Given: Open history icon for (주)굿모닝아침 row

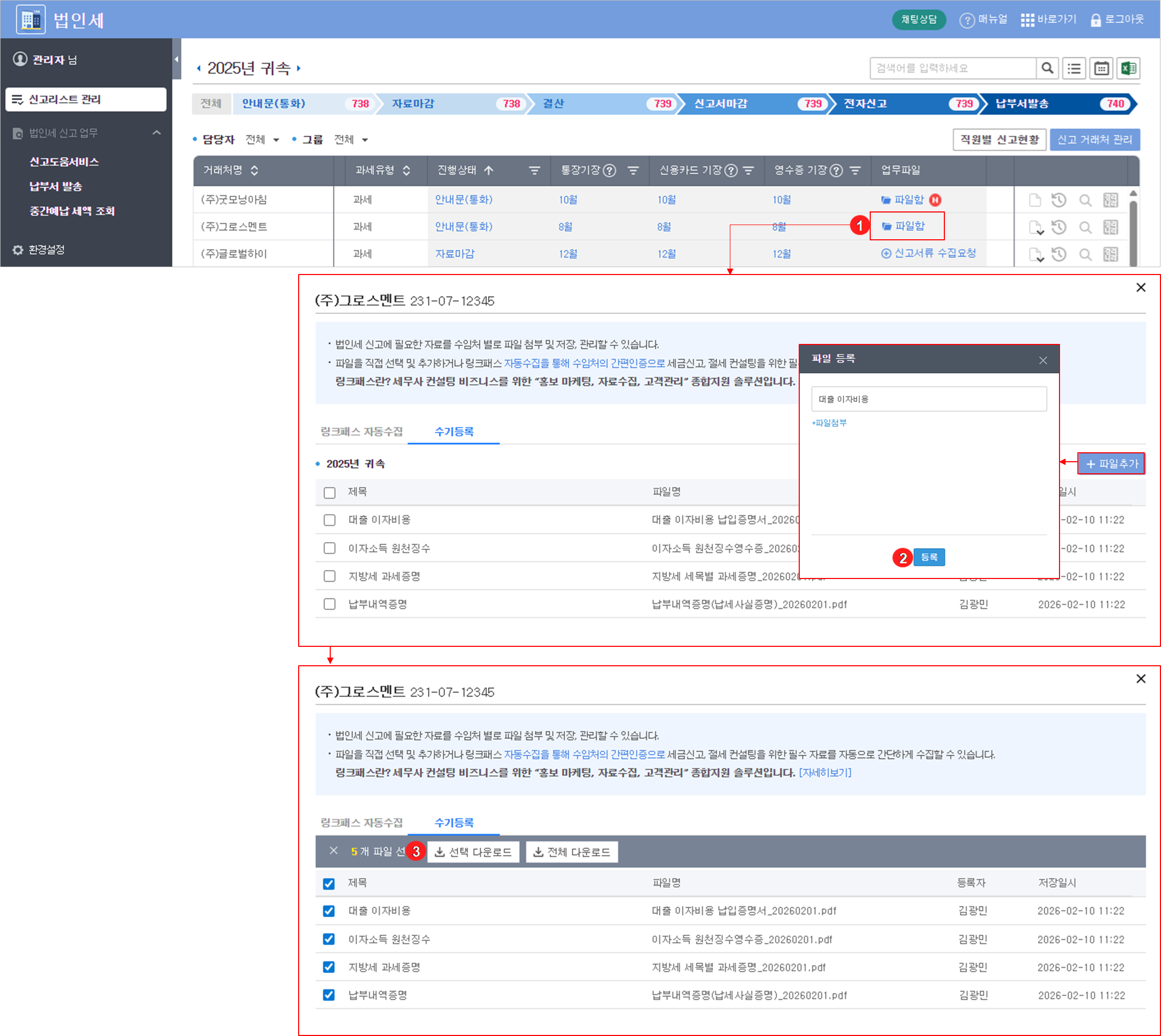Looking at the screenshot, I should (1058, 200).
